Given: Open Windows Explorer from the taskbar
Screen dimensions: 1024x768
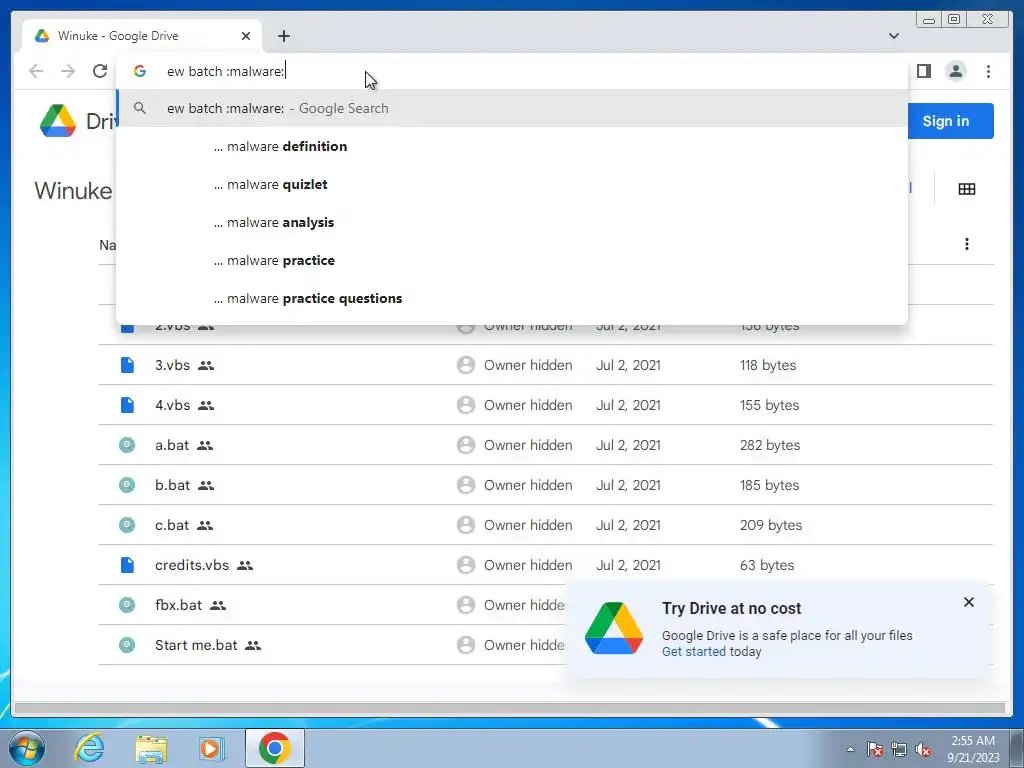Looking at the screenshot, I should (151, 748).
